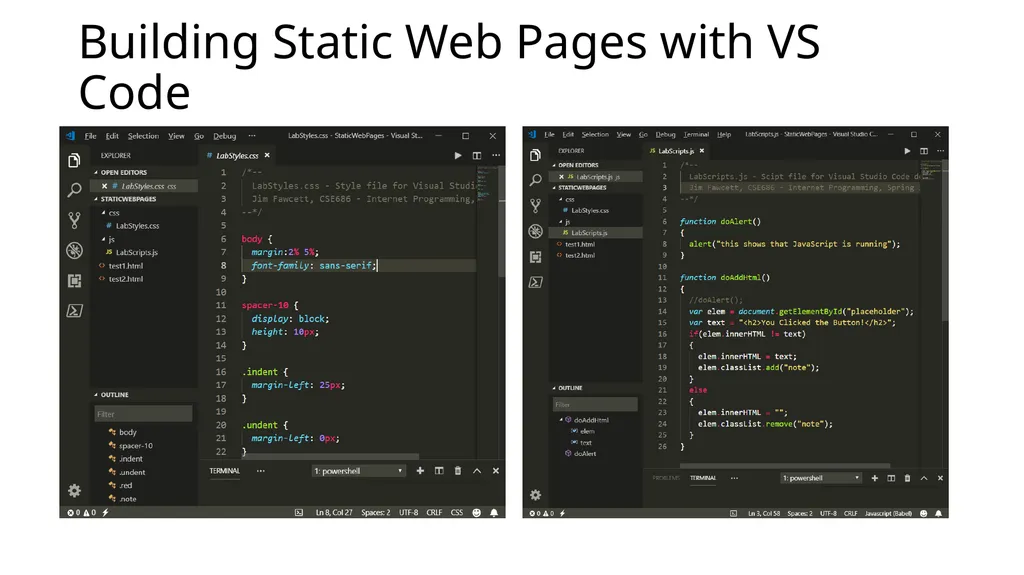Open notifications bell in right window's status bar
Screen dimensions: 1024x575
click(x=938, y=514)
